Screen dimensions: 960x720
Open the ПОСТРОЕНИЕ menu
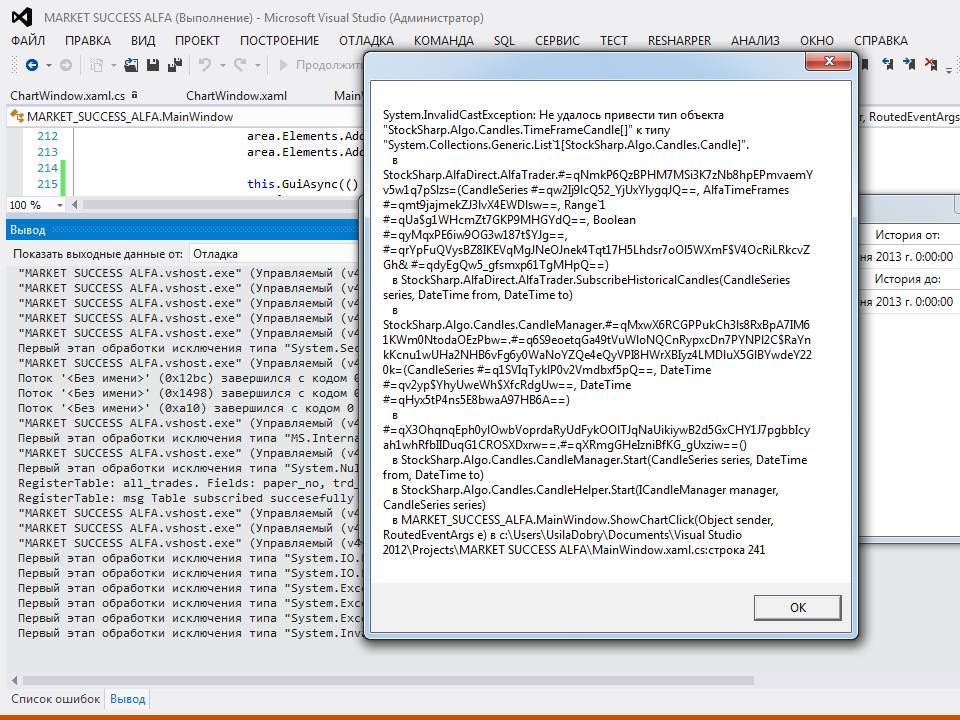[x=279, y=40]
